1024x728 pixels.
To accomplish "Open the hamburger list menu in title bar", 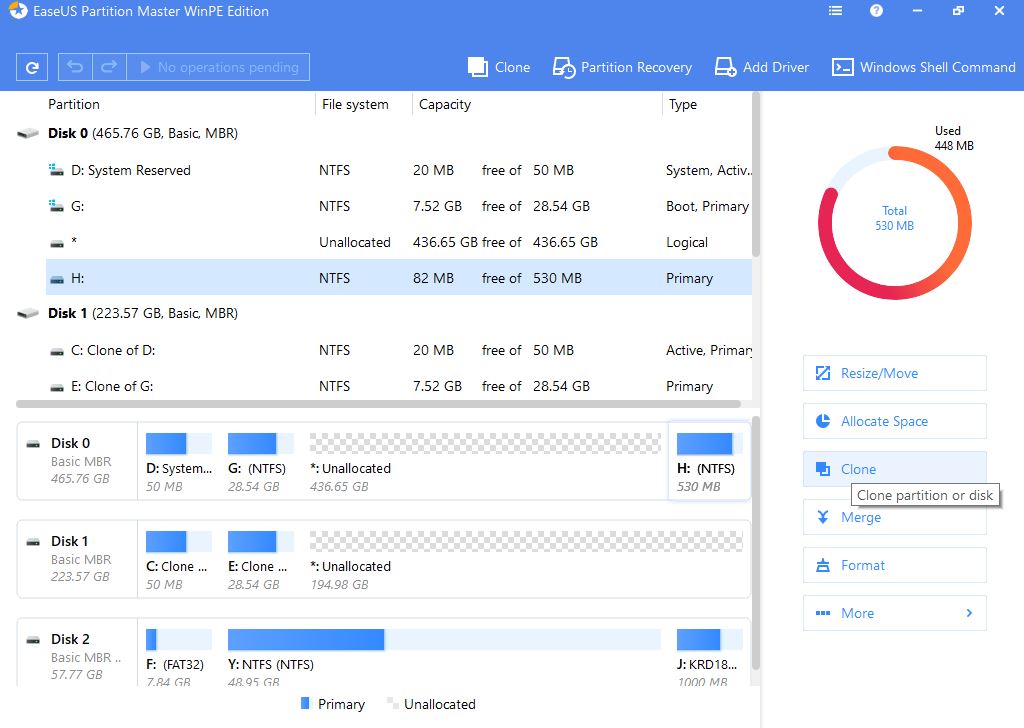I will [835, 11].
